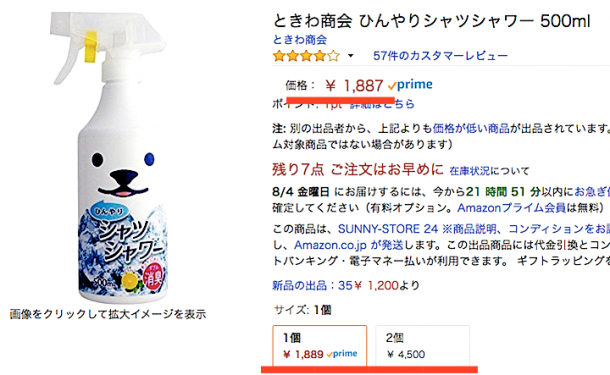Open the SUNNY-STORE 24 seller link
Image resolution: width=610 pixels, height=375 pixels.
pyautogui.click(x=388, y=229)
